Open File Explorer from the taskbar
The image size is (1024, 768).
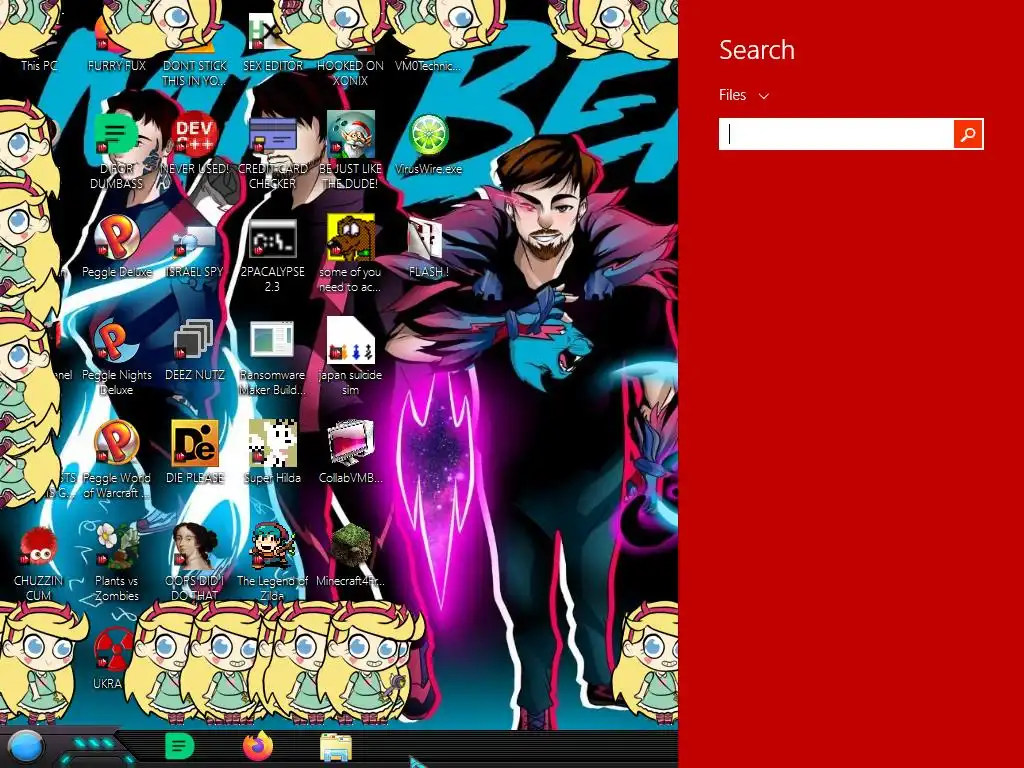click(336, 748)
